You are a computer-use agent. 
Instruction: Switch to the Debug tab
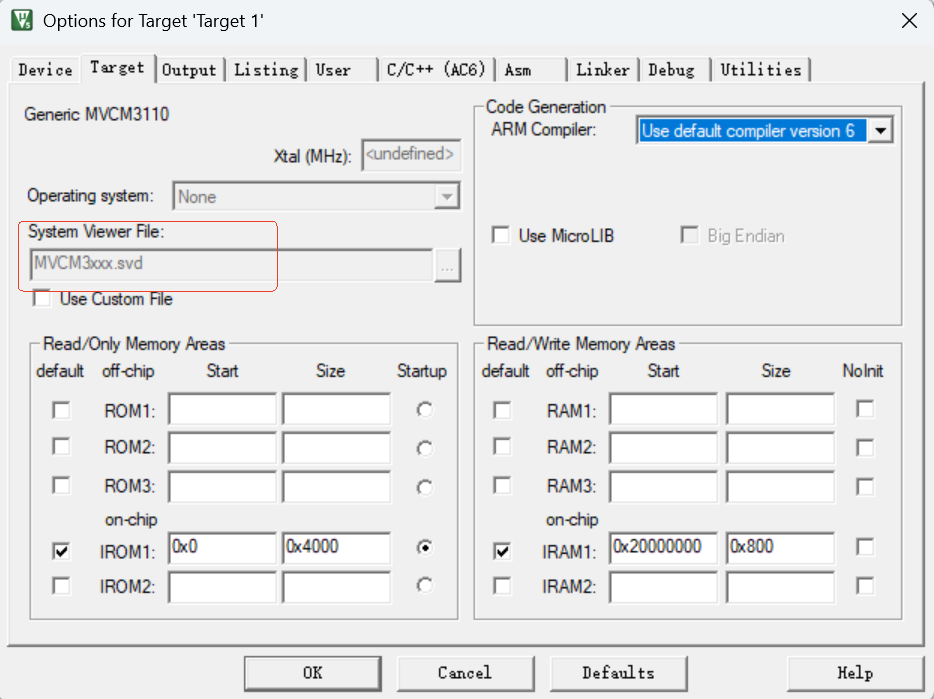(671, 70)
